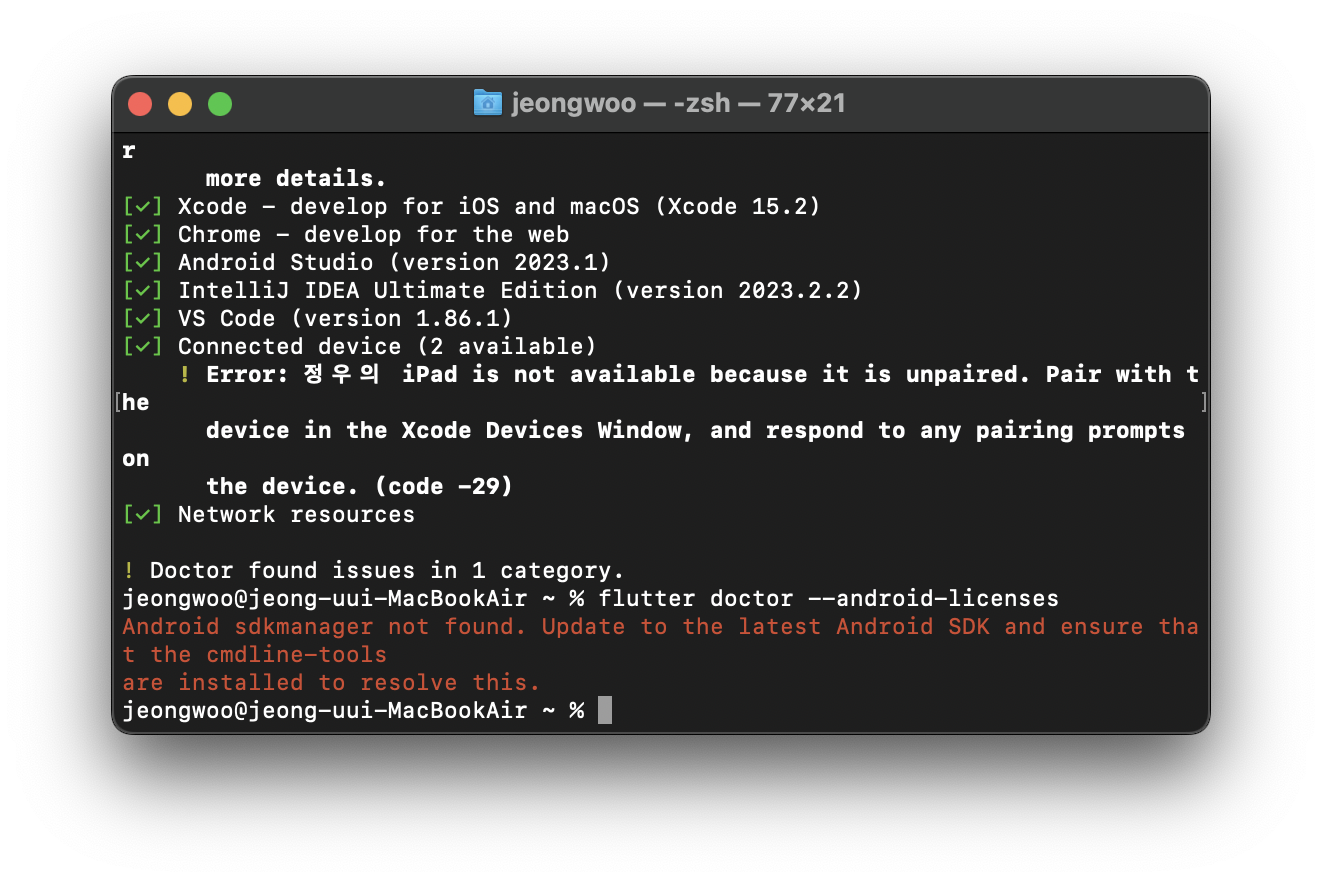The width and height of the screenshot is (1322, 882).
Task: Click the checkmark beside Android Studio
Action: [x=142, y=263]
